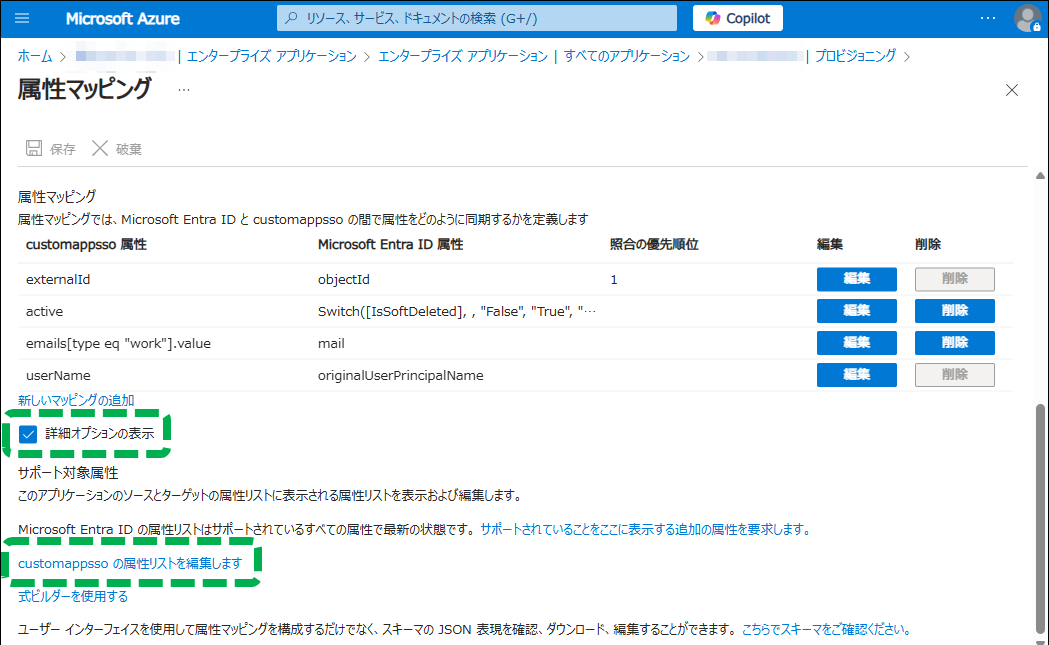Open the すべてのアプリケーション breadcrumb link
The image size is (1049, 645).
[x=626, y=56]
